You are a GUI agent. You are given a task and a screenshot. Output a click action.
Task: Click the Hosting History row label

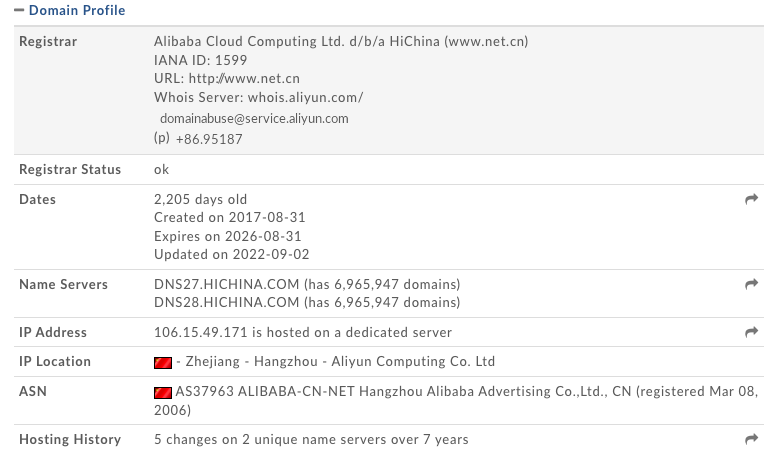[x=70, y=439]
